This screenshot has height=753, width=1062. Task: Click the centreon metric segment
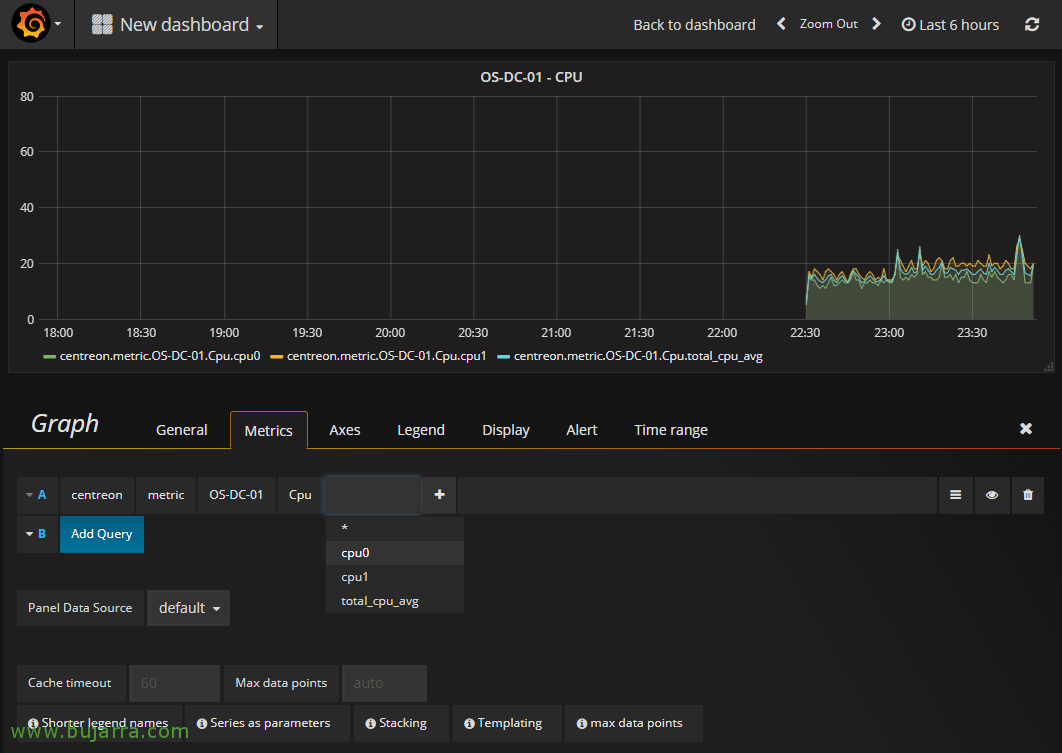97,495
